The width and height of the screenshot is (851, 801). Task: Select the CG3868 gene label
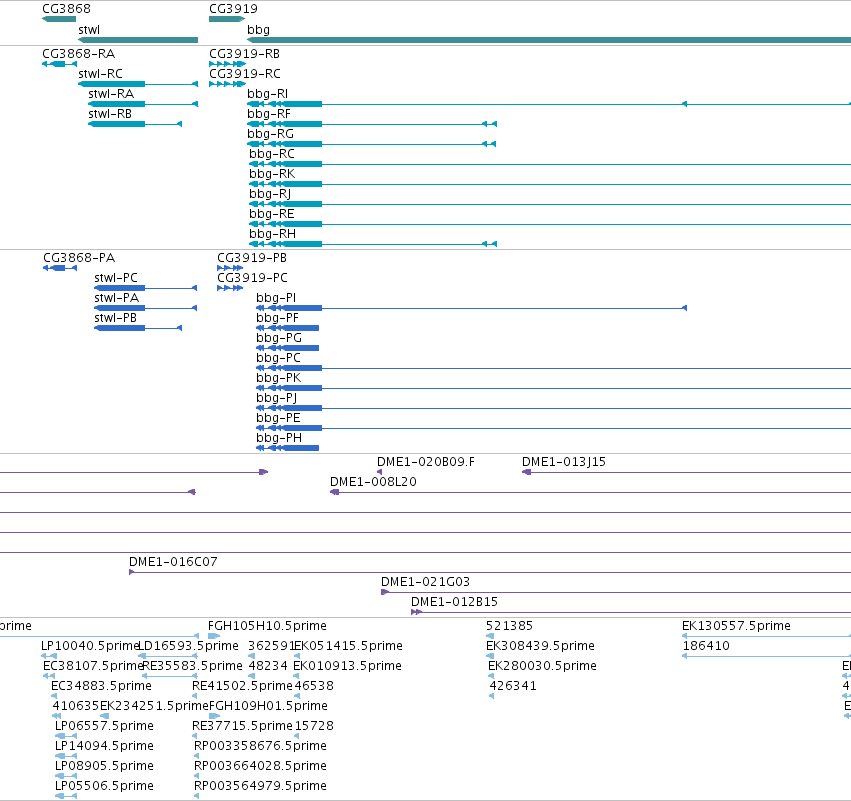[x=67, y=9]
